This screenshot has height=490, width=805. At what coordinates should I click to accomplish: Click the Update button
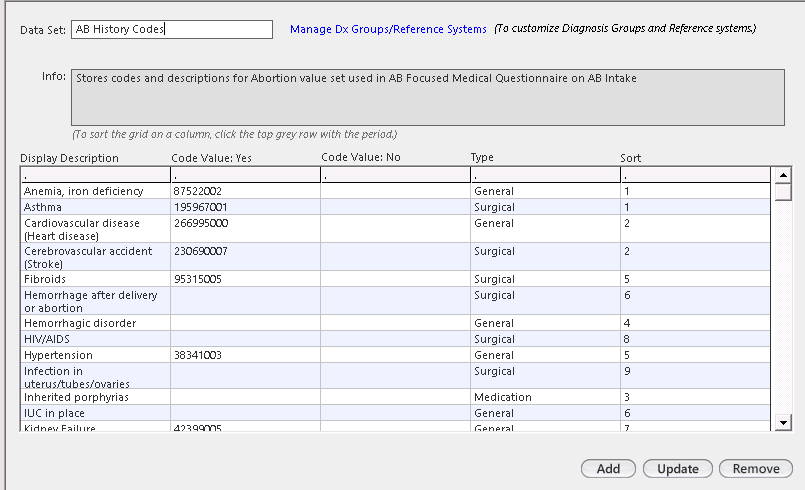point(678,468)
